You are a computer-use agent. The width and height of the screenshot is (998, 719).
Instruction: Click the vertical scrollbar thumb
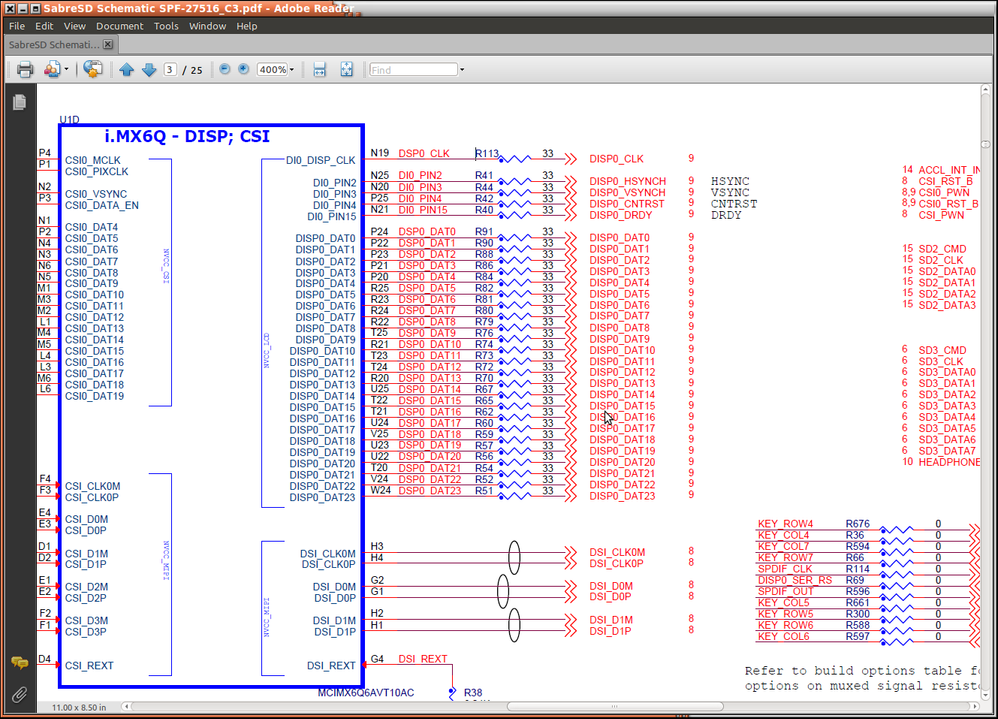985,144
